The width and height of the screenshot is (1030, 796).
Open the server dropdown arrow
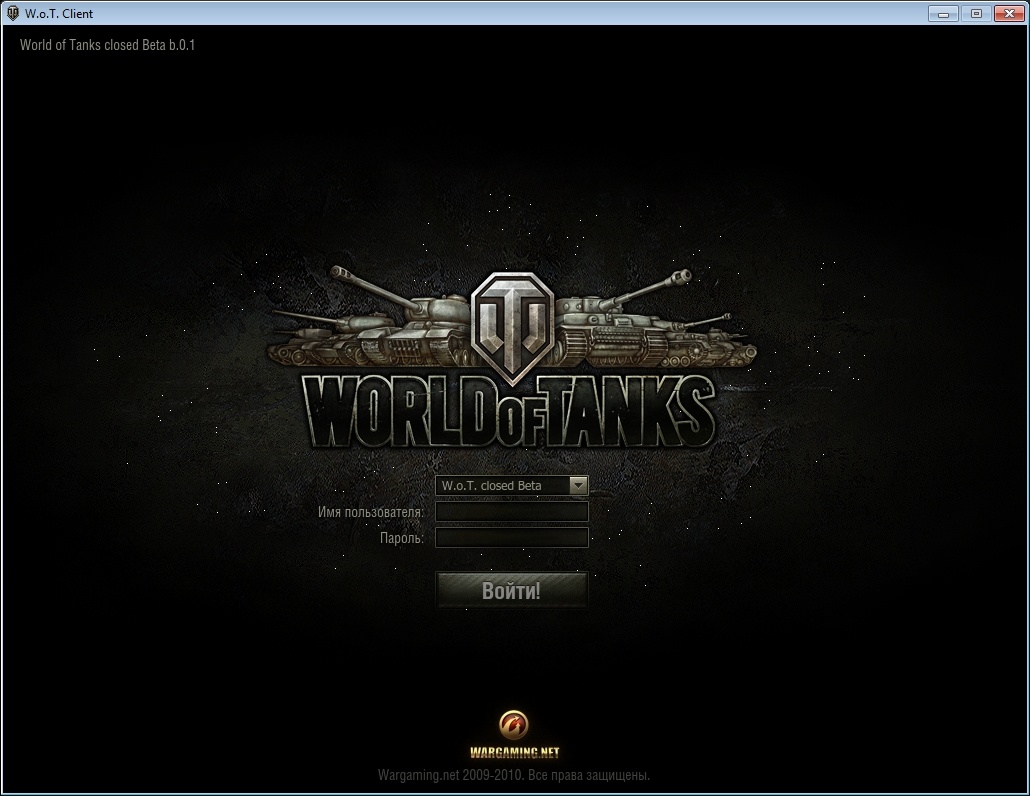click(x=578, y=485)
